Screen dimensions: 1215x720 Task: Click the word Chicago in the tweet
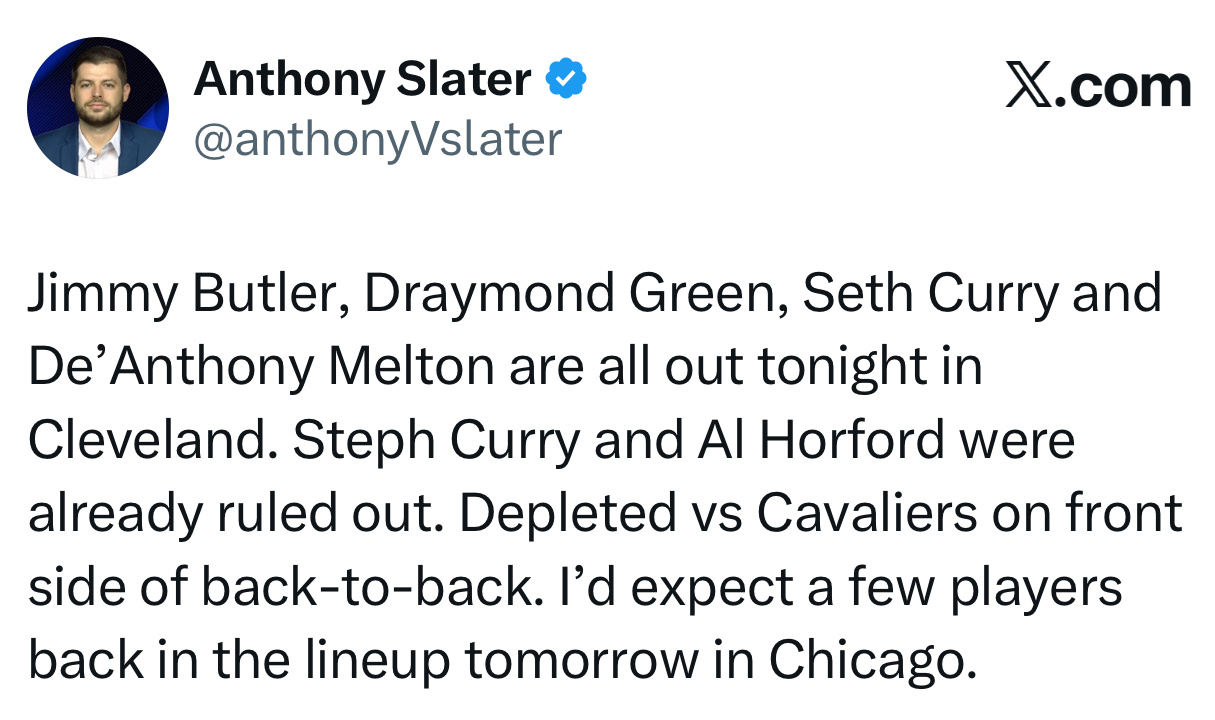(870, 660)
